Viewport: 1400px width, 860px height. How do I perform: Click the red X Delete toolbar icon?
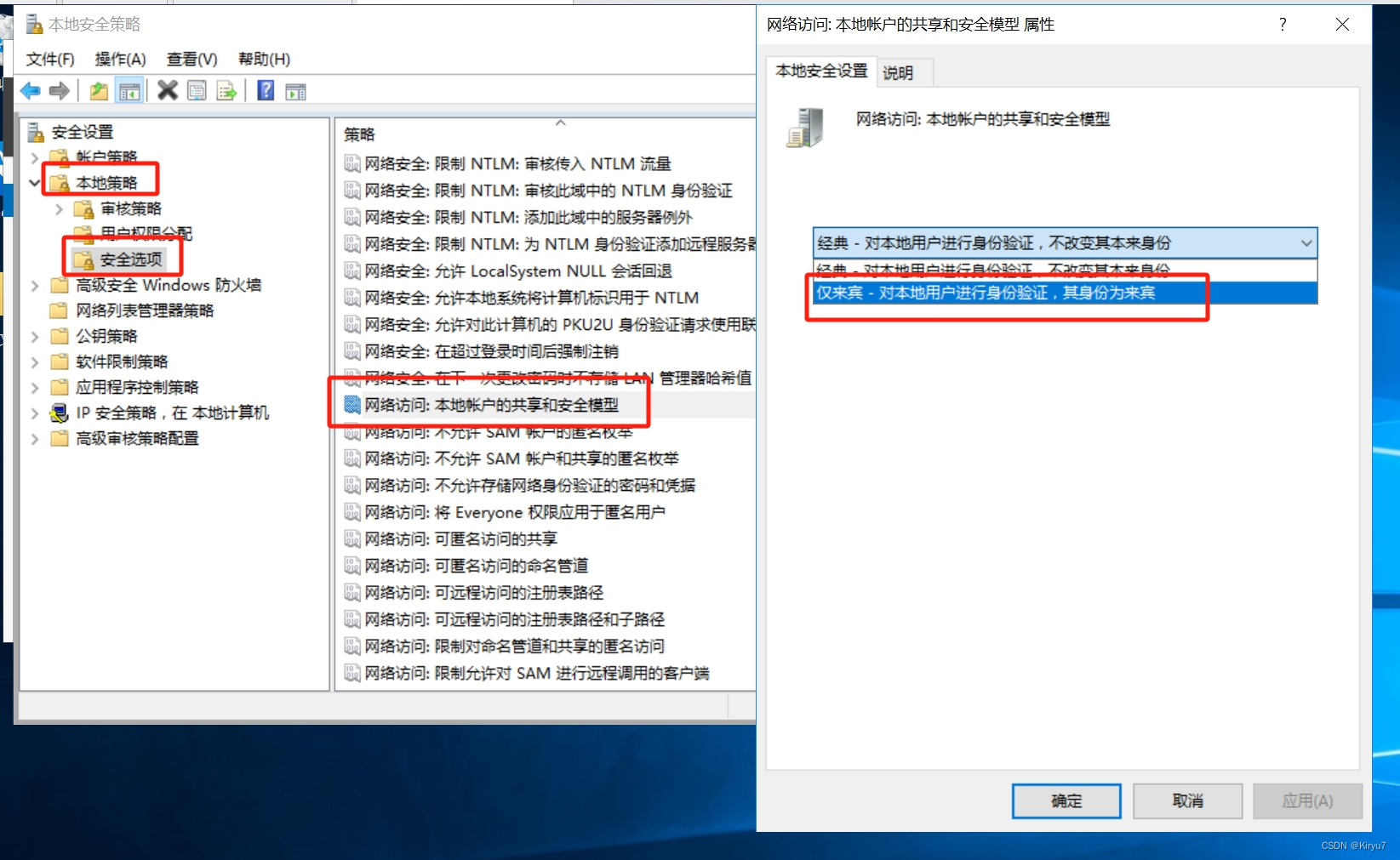[x=168, y=90]
